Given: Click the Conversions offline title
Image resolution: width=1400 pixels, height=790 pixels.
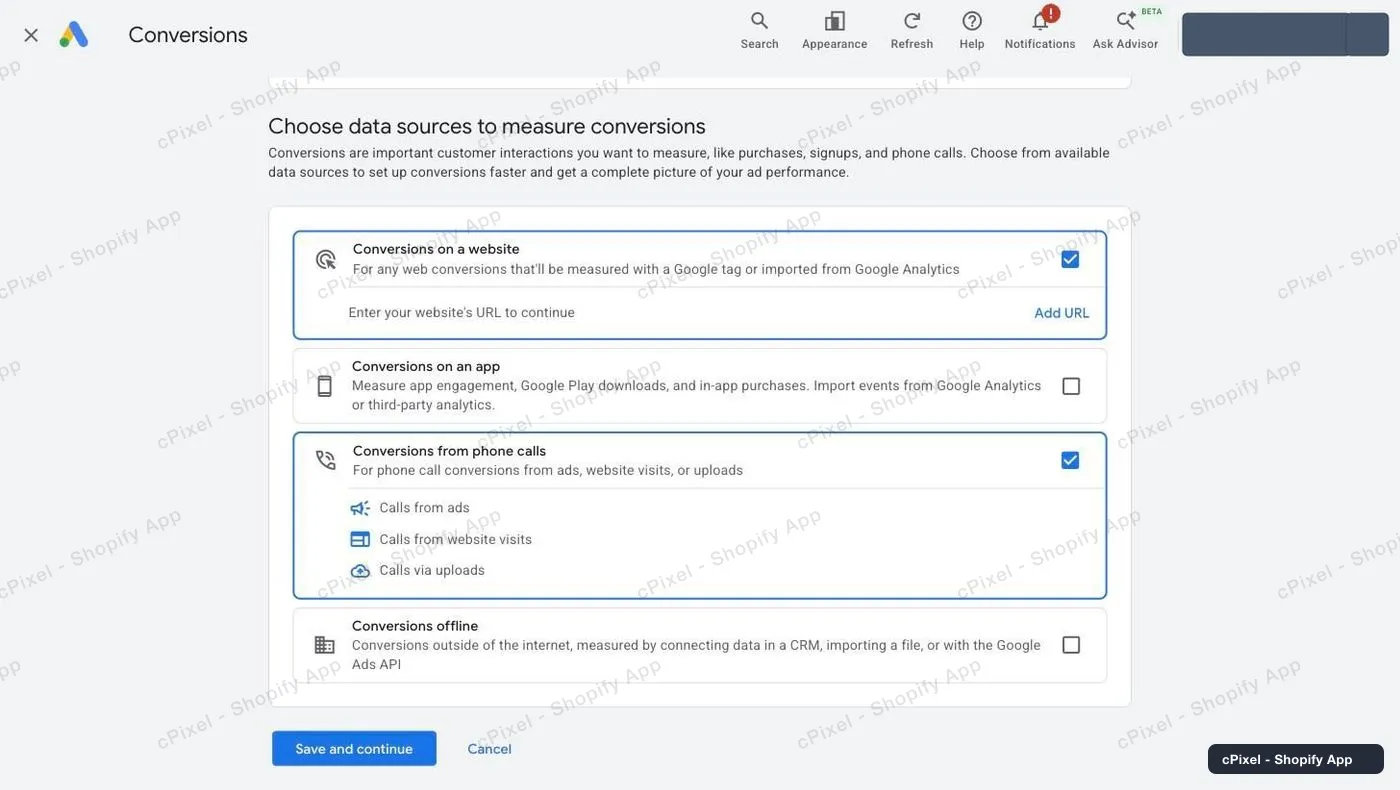Looking at the screenshot, I should coord(415,626).
